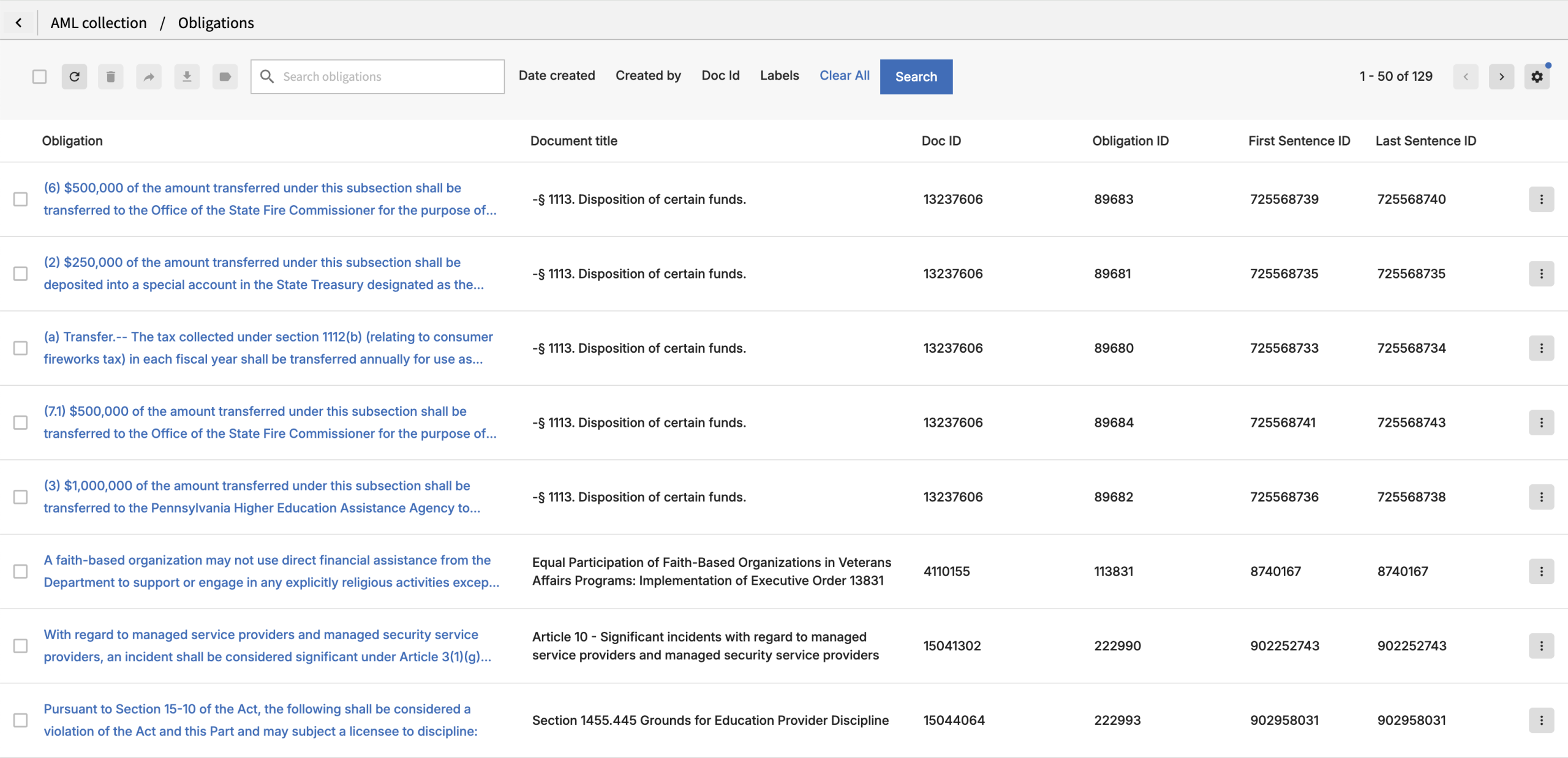Click the trash delete icon
The image size is (1568, 758).
pyautogui.click(x=111, y=77)
